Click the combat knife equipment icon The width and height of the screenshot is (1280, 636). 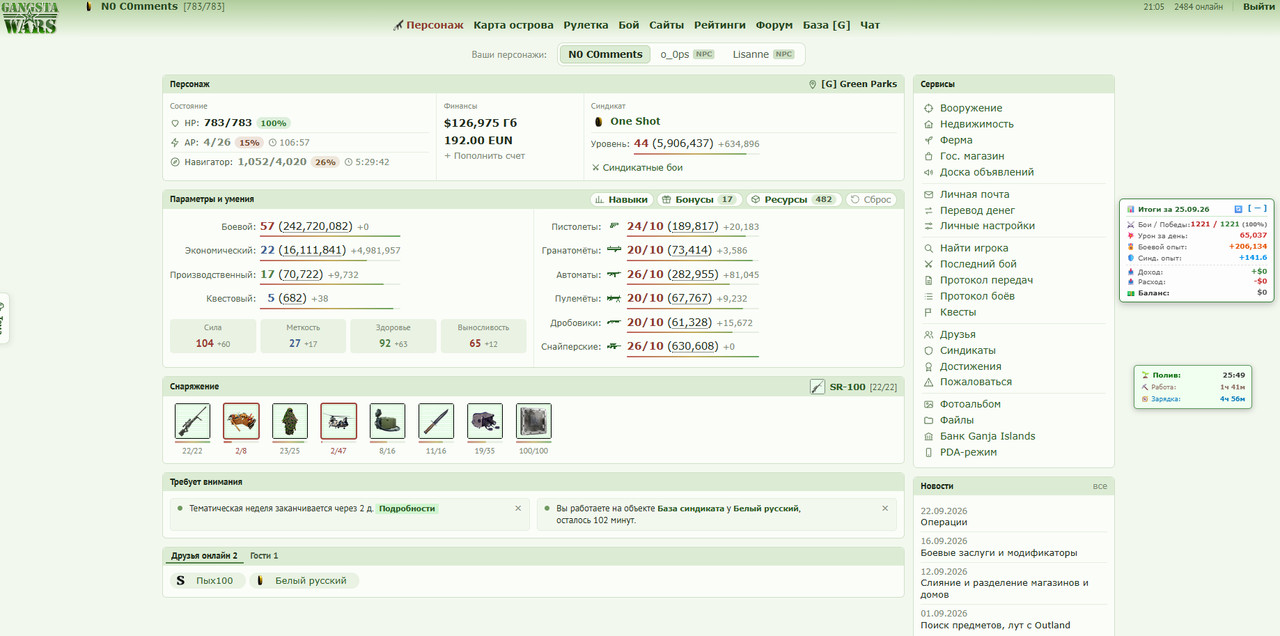point(436,422)
